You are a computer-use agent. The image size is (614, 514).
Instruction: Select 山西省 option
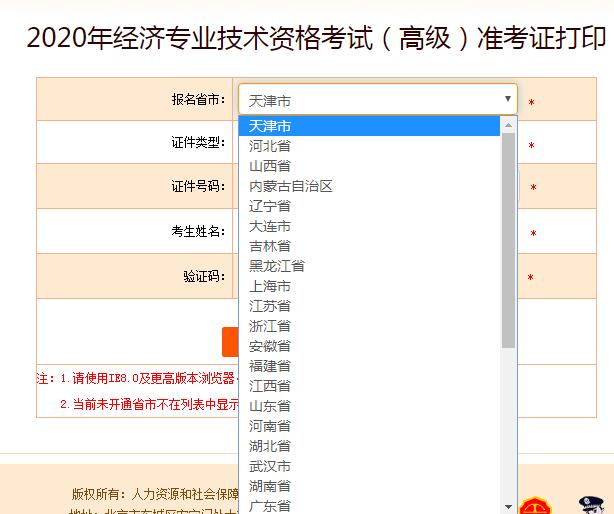click(x=270, y=166)
